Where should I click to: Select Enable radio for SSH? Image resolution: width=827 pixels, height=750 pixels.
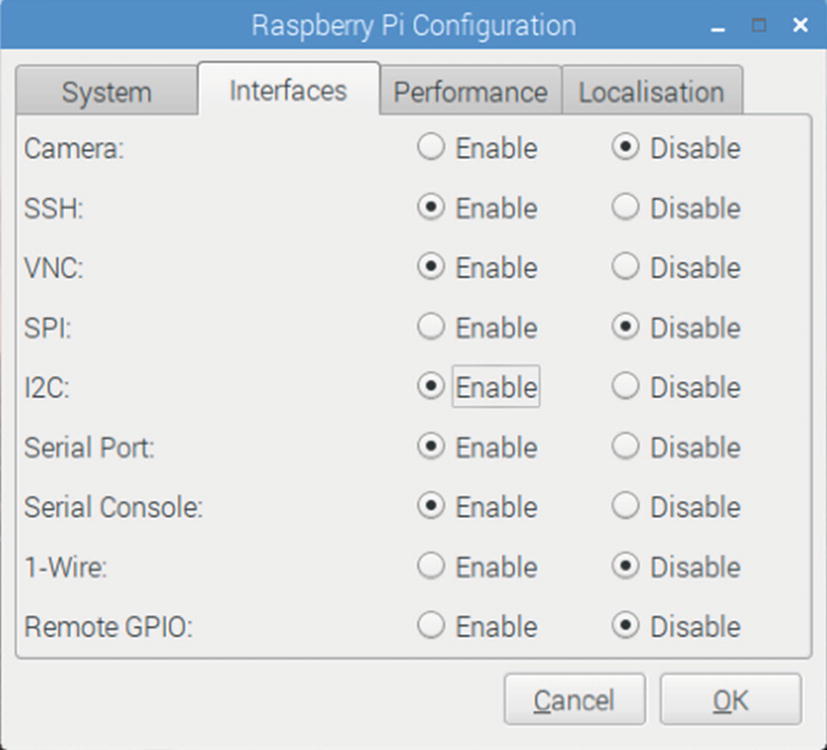pyautogui.click(x=431, y=208)
